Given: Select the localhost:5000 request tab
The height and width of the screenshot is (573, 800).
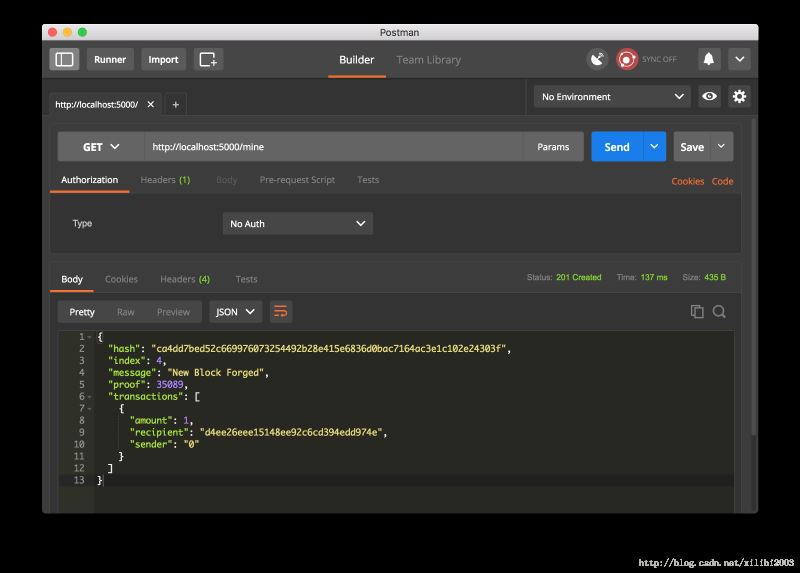Looking at the screenshot, I should [96, 104].
